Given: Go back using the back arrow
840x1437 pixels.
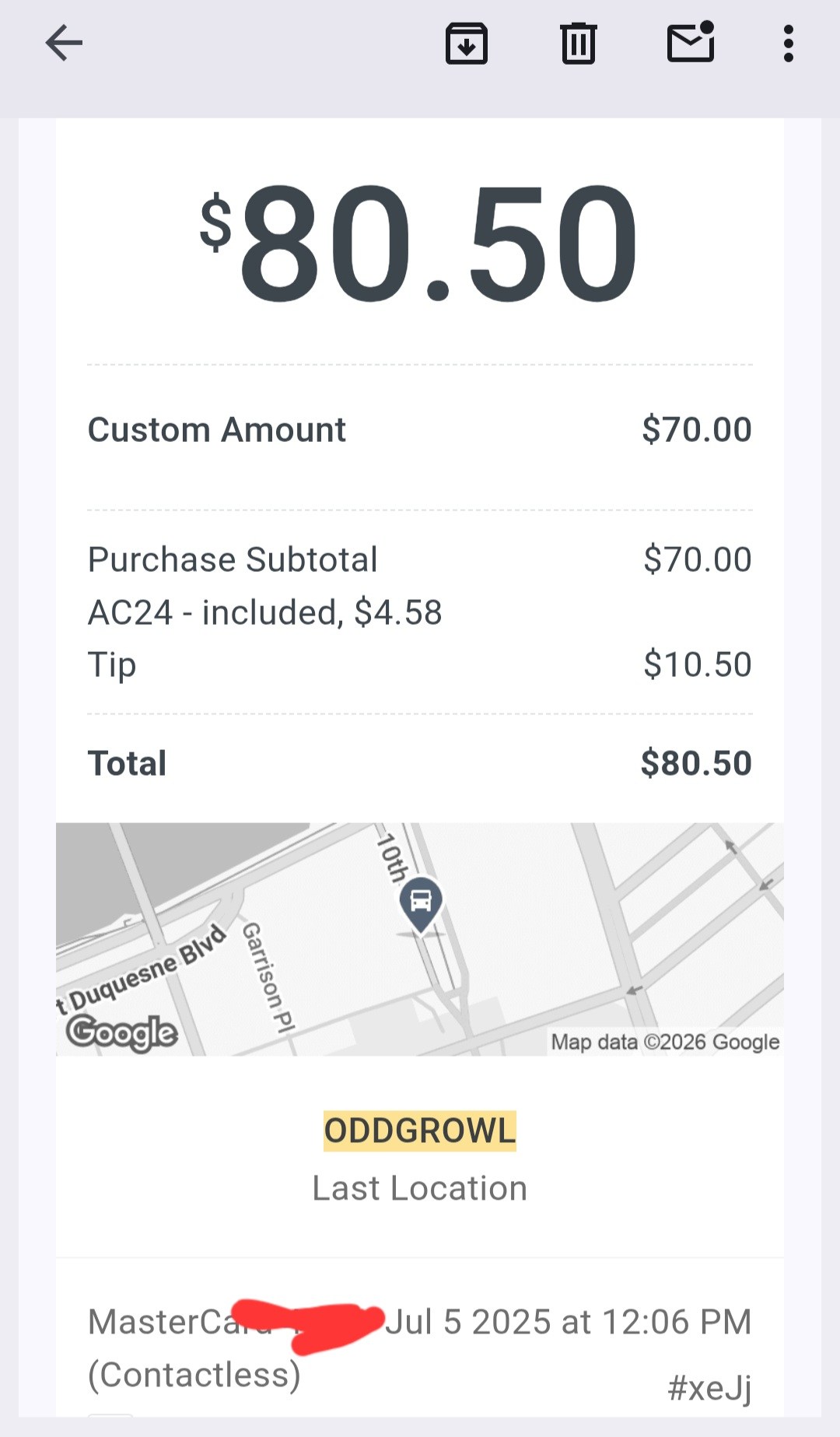Looking at the screenshot, I should click(x=64, y=43).
